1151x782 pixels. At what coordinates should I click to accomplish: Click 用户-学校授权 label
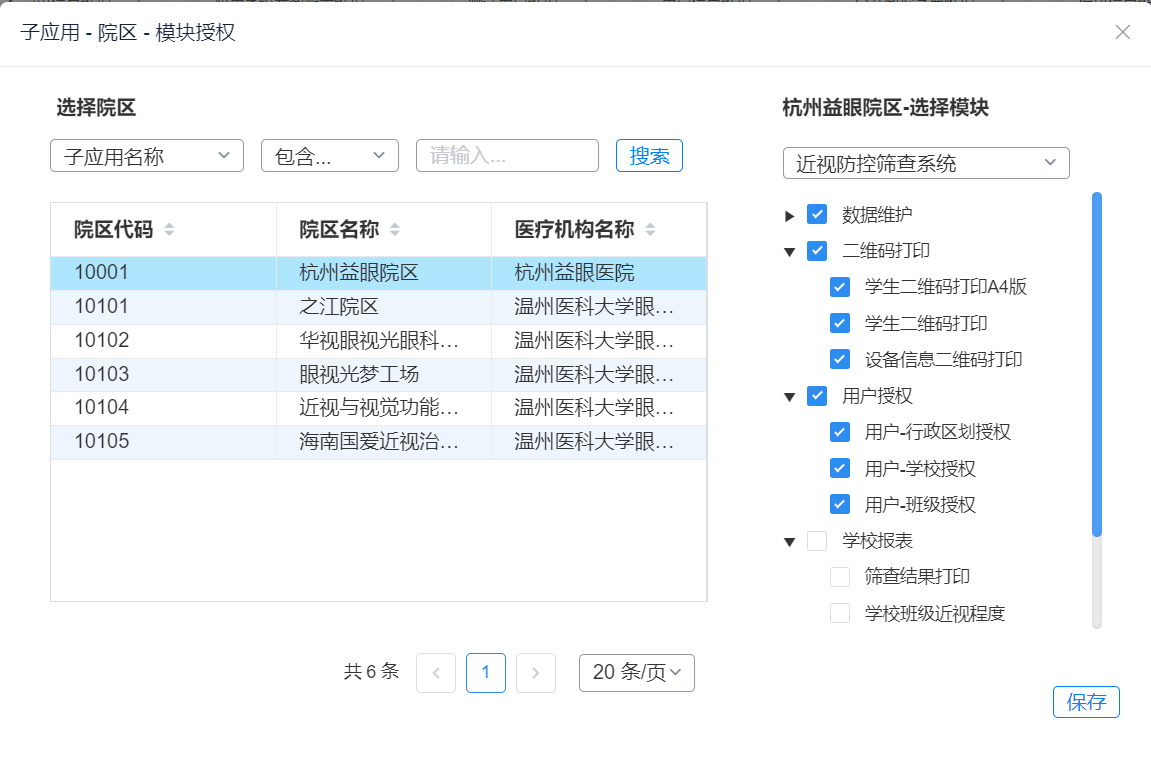pyautogui.click(x=920, y=468)
